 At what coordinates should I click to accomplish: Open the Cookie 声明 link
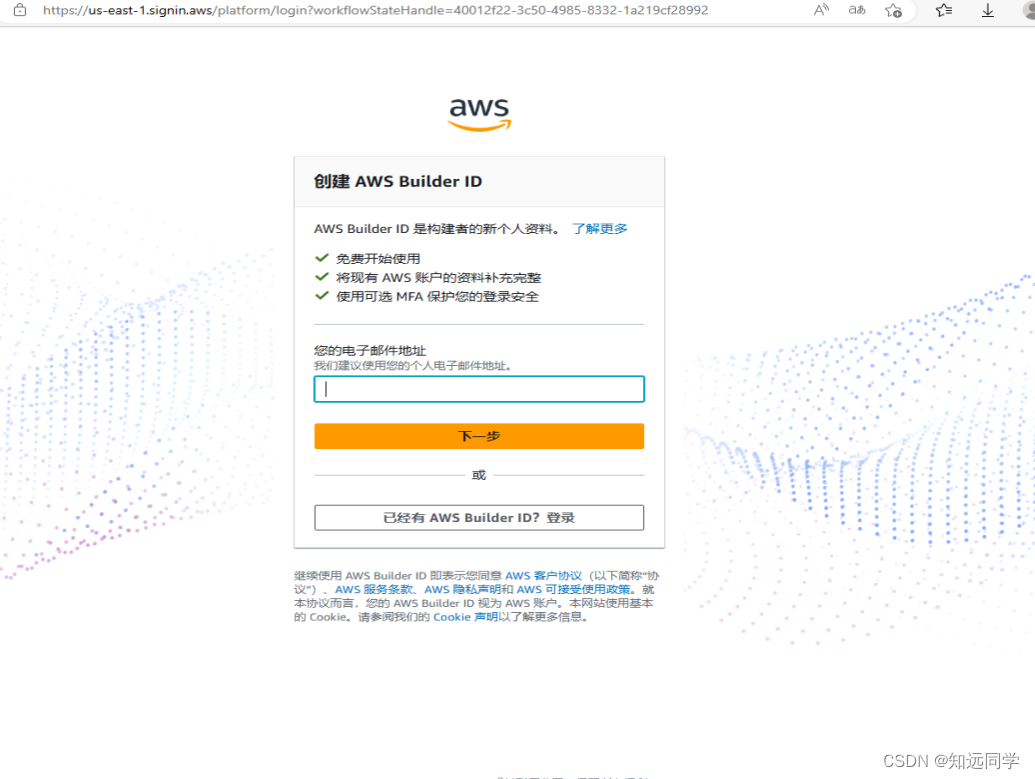pos(465,617)
